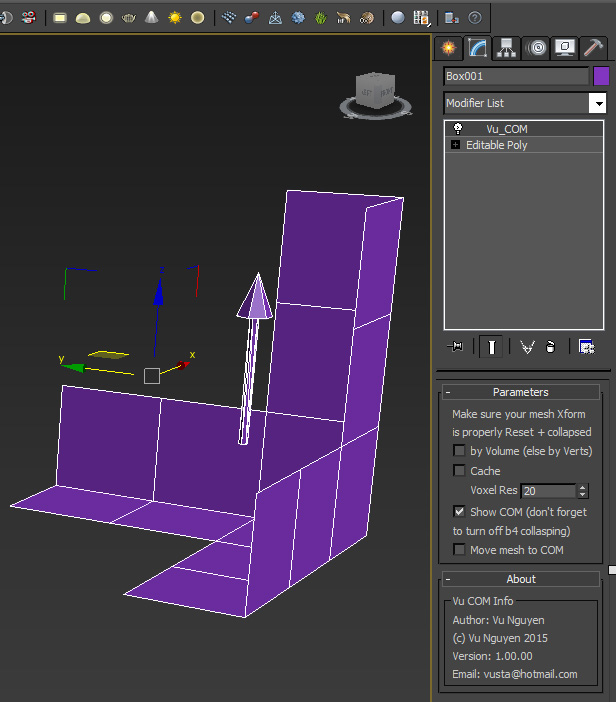Enable the Cache checkbox
The width and height of the screenshot is (616, 702).
460,470
